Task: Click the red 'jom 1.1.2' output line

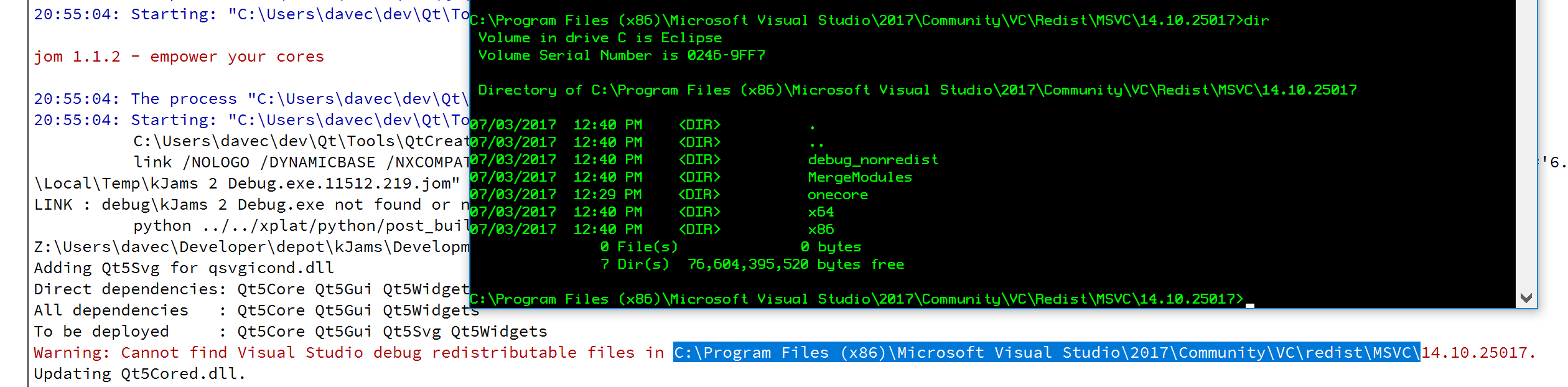Action: pyautogui.click(x=179, y=57)
